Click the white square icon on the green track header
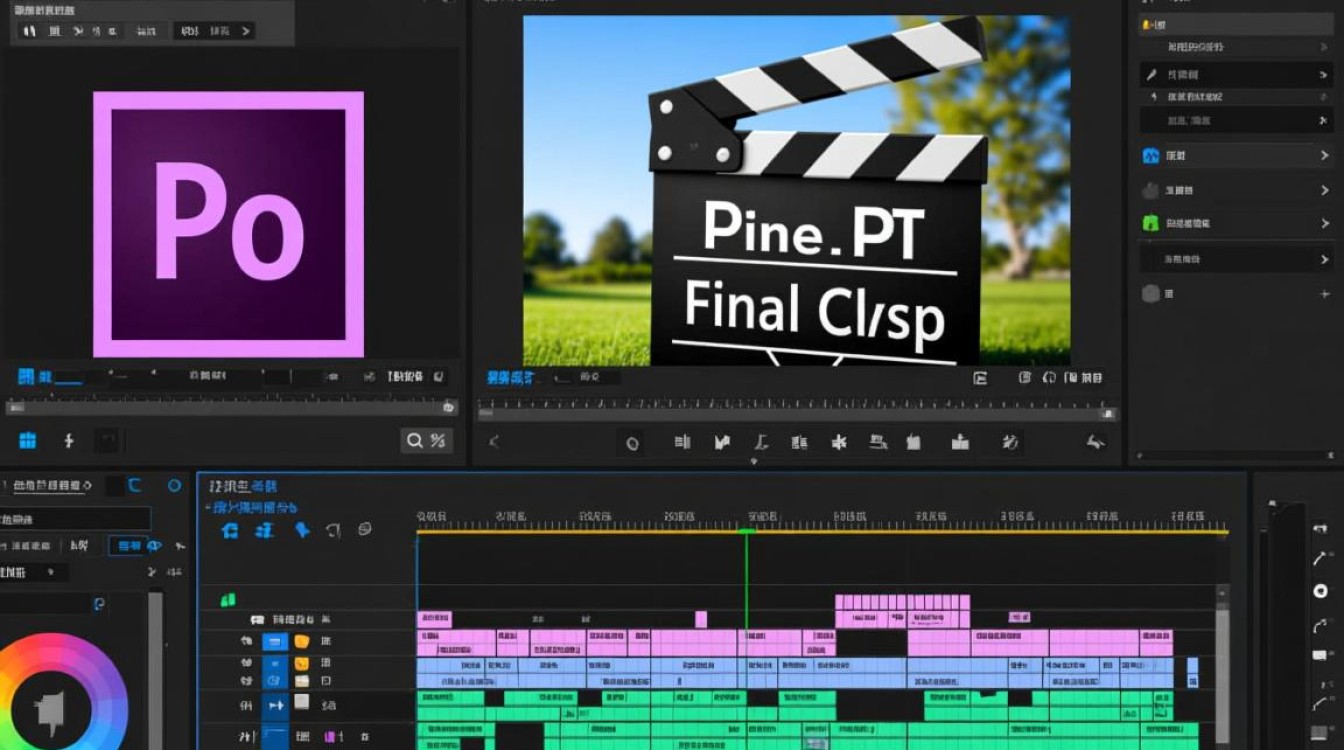The width and height of the screenshot is (1344, 750). [301, 702]
